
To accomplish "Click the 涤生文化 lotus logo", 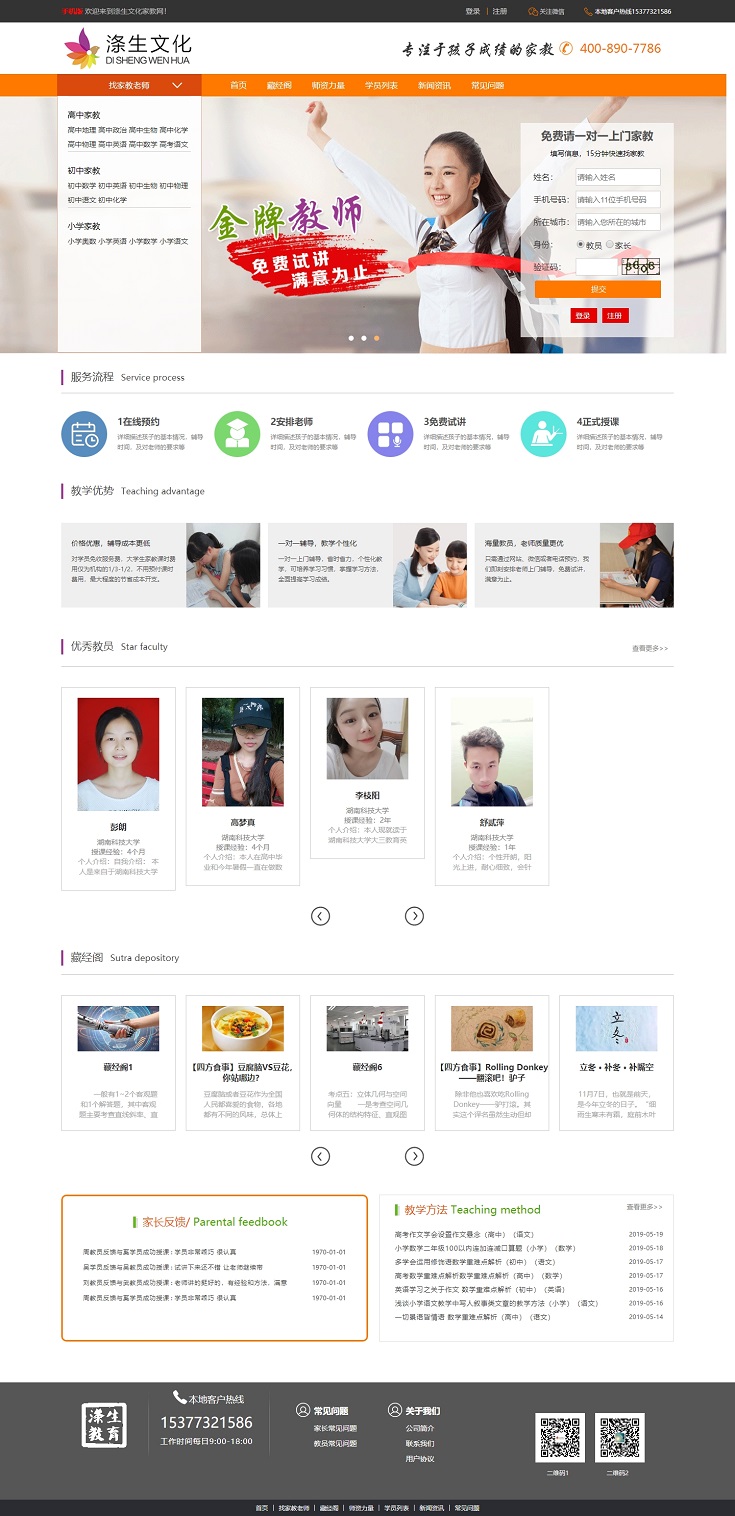I will (x=82, y=47).
